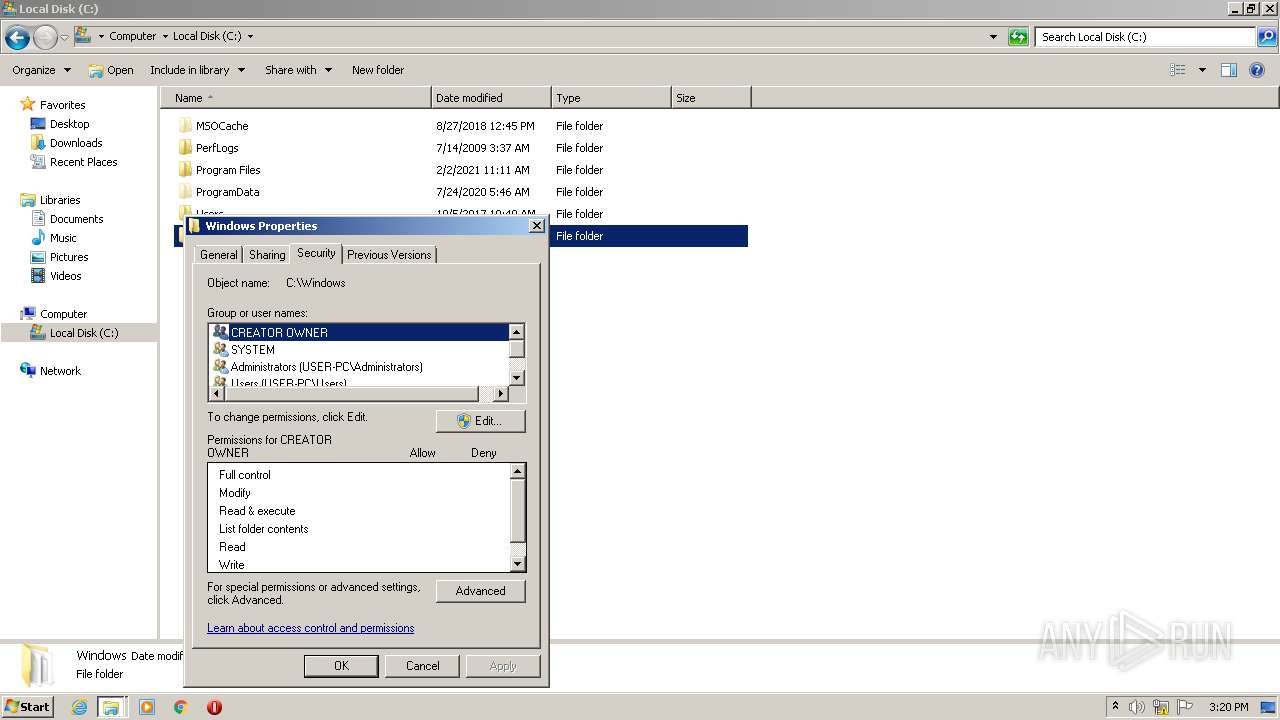Click the Advanced button
This screenshot has height=720, width=1280.
click(x=481, y=591)
